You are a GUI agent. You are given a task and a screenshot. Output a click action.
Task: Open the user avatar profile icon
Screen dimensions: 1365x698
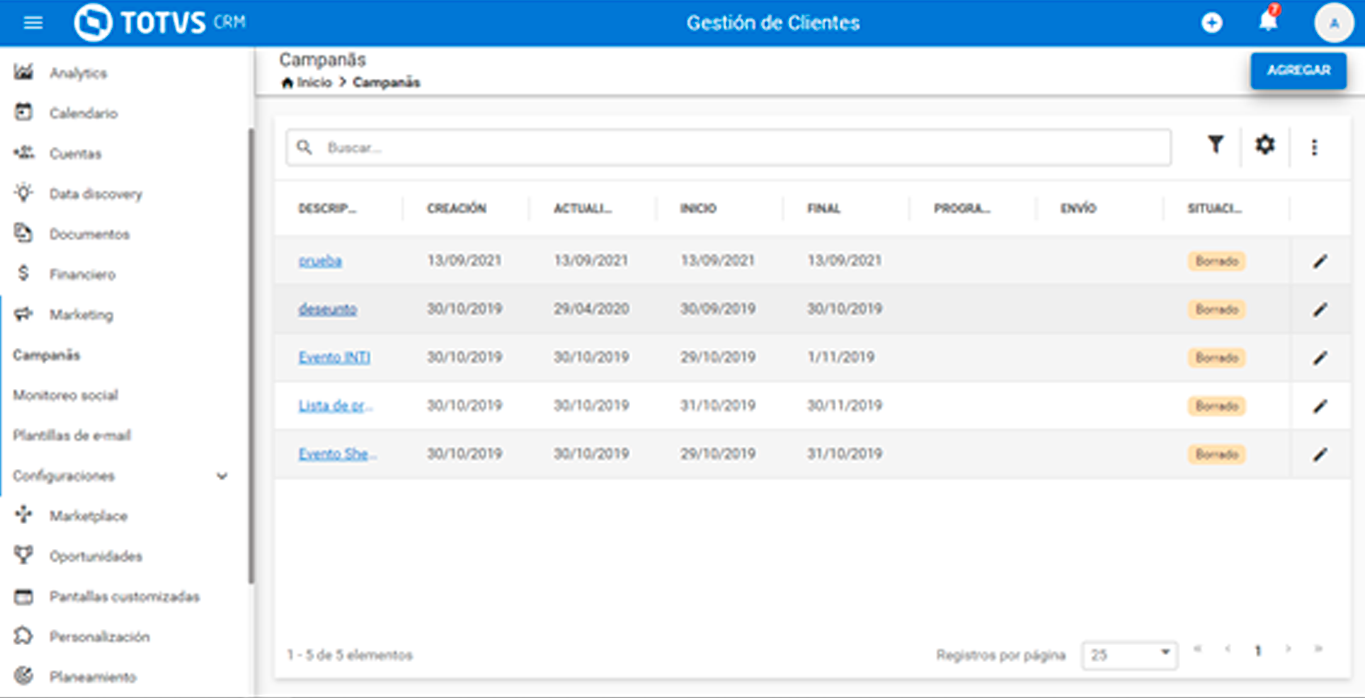point(1333,23)
